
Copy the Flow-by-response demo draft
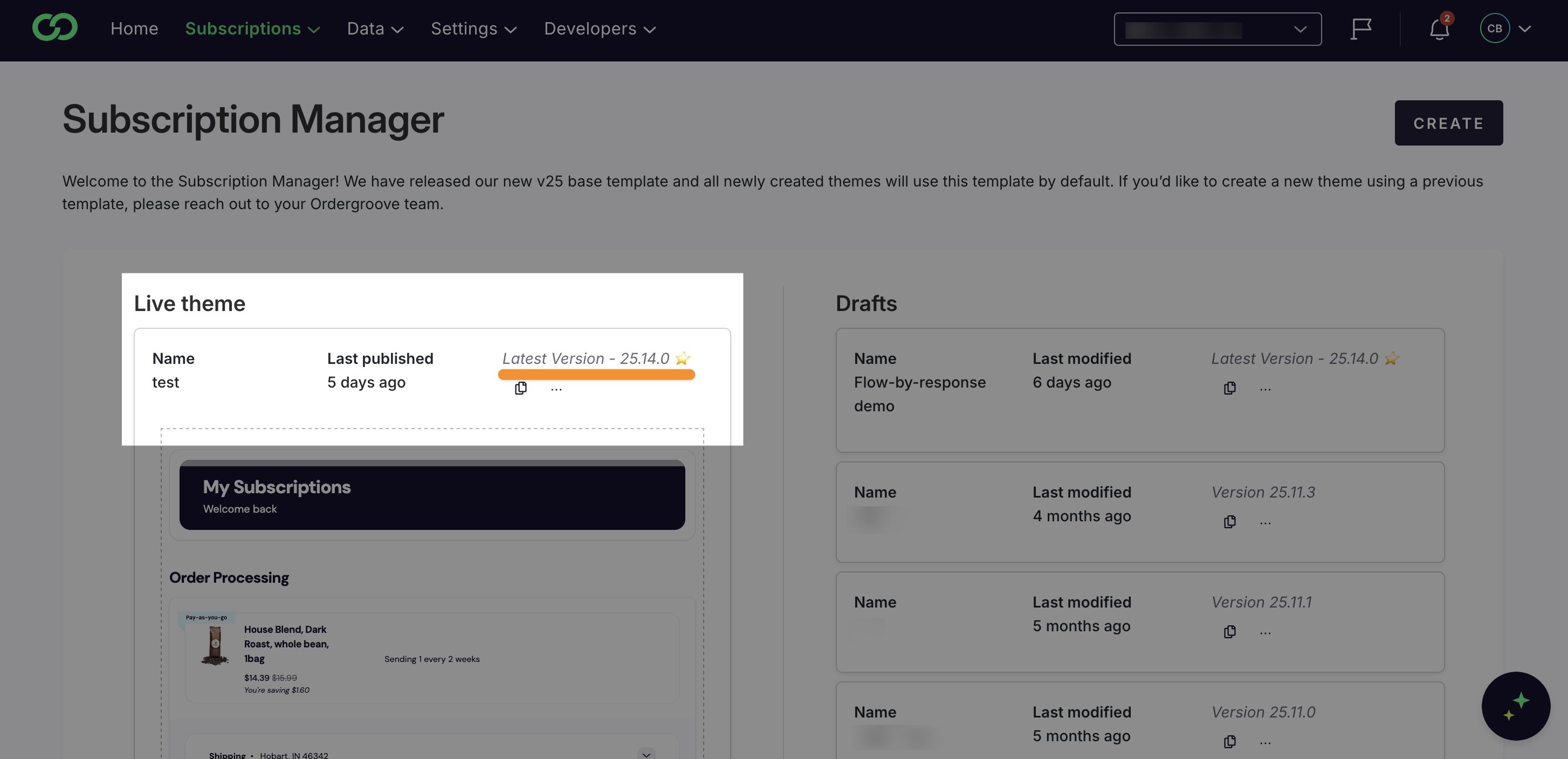point(1229,388)
